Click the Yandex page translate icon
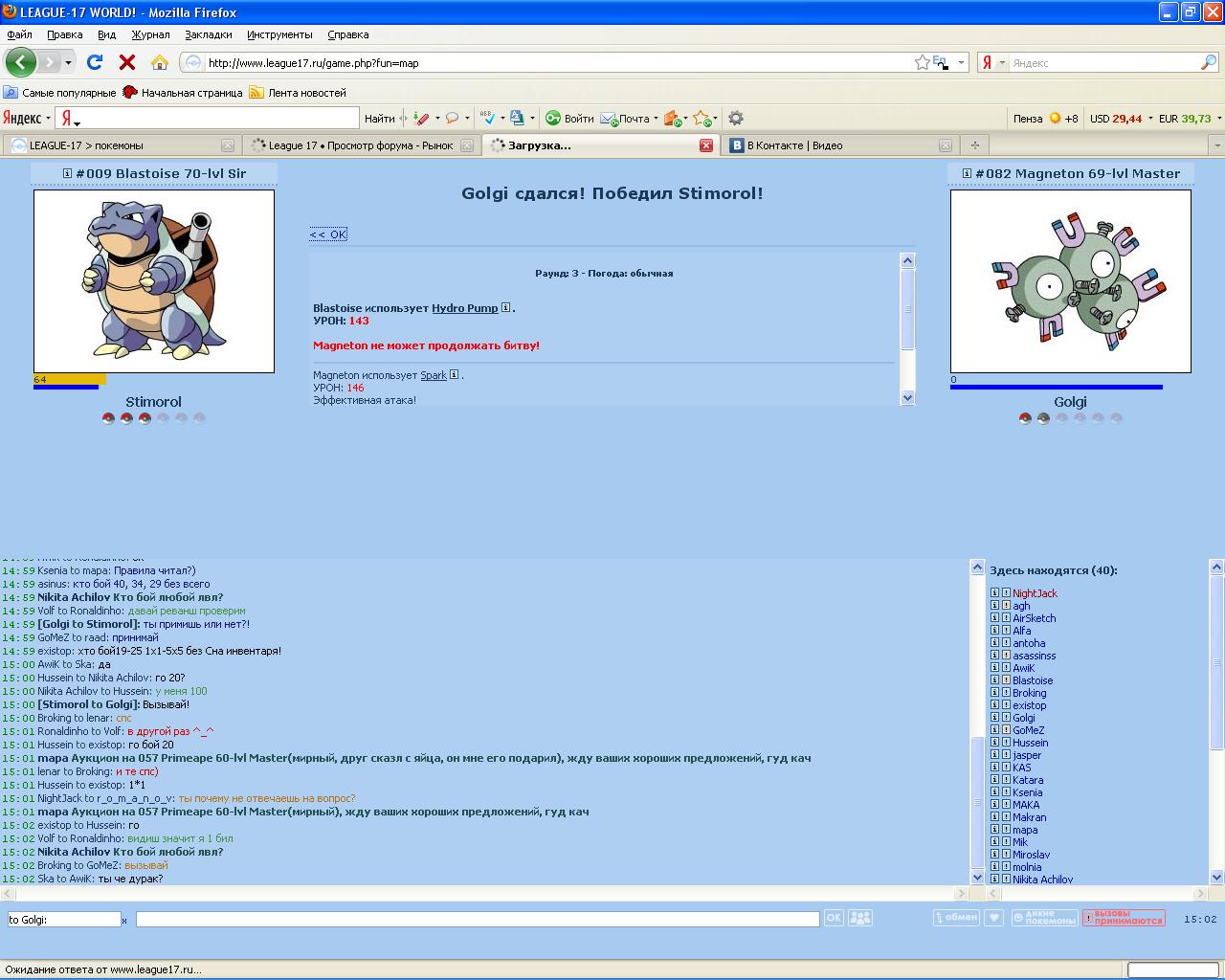 pyautogui.click(x=517, y=119)
